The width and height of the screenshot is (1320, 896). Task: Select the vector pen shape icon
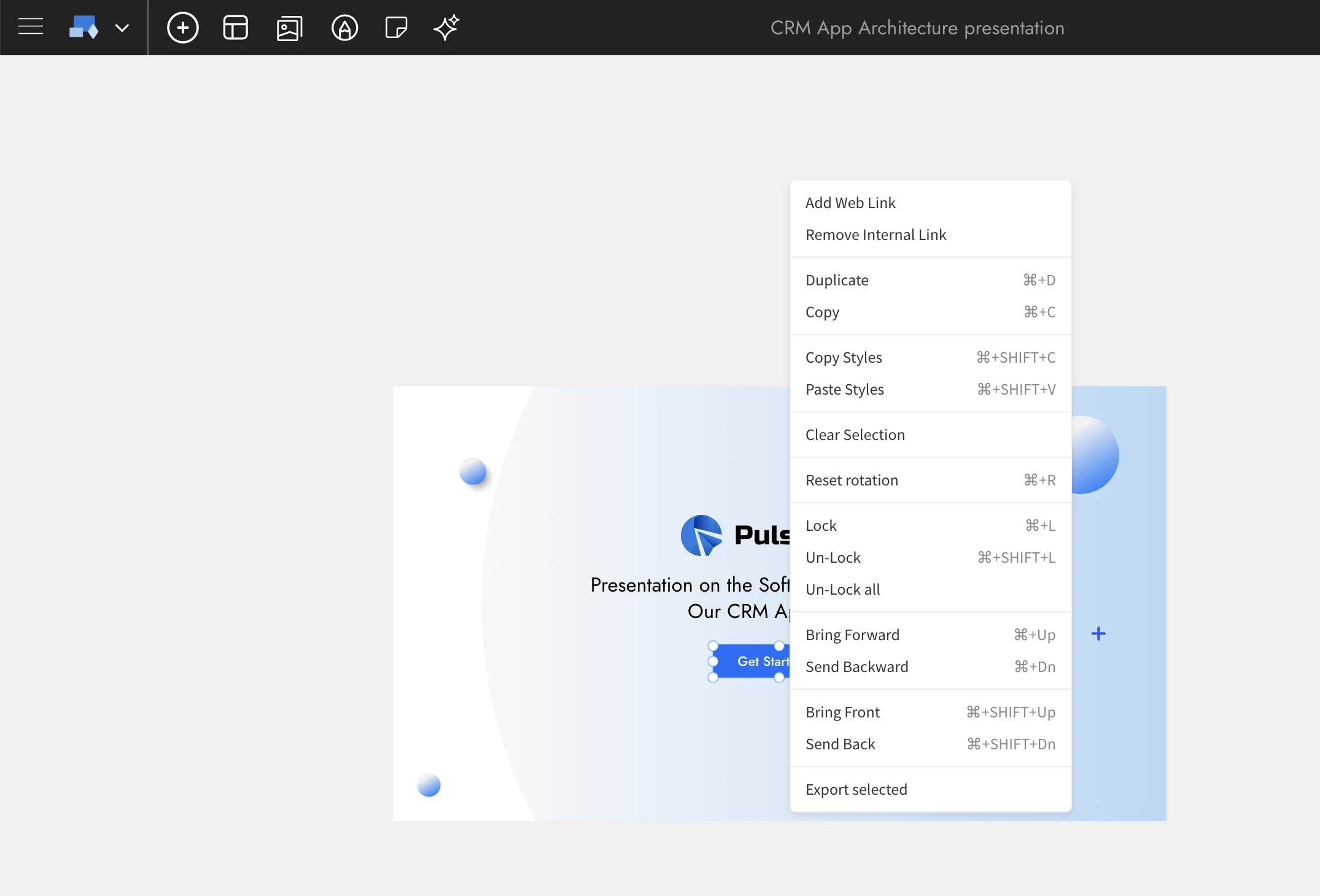coord(344,28)
